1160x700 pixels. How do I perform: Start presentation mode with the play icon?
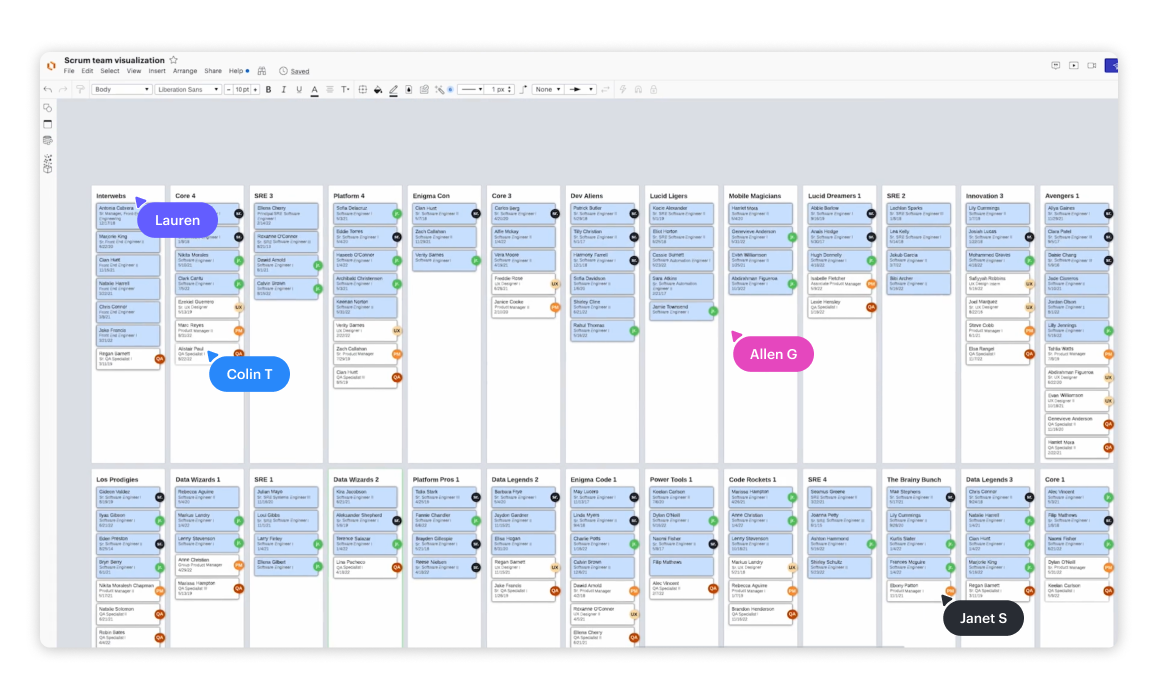(x=1074, y=66)
